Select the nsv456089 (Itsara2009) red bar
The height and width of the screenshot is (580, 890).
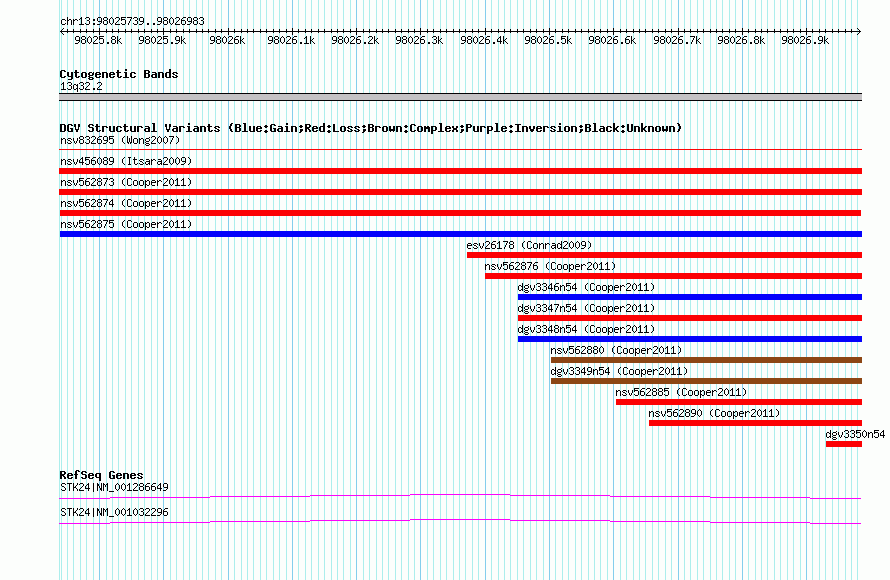click(x=460, y=171)
